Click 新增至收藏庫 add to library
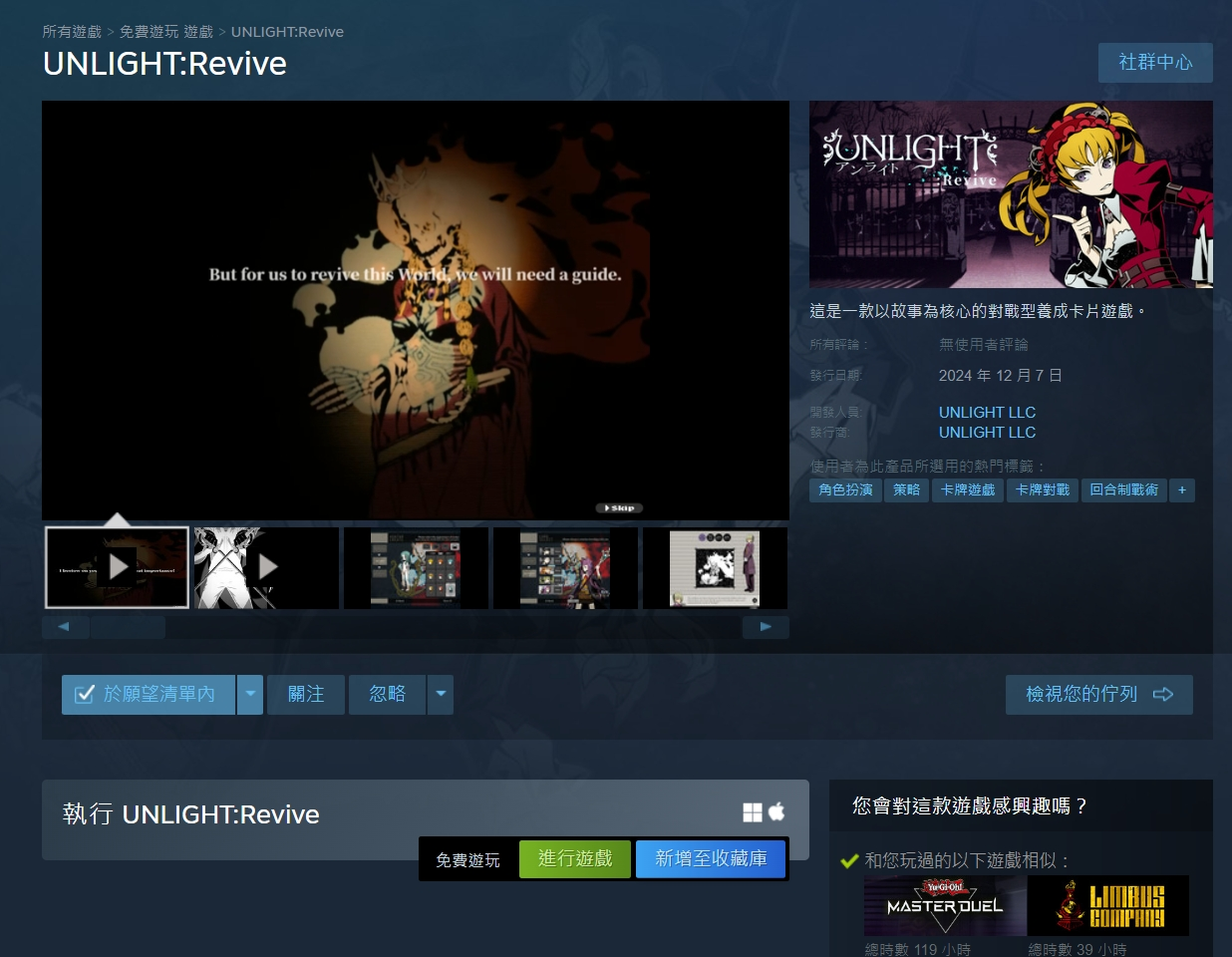The image size is (1232, 957). click(x=711, y=858)
